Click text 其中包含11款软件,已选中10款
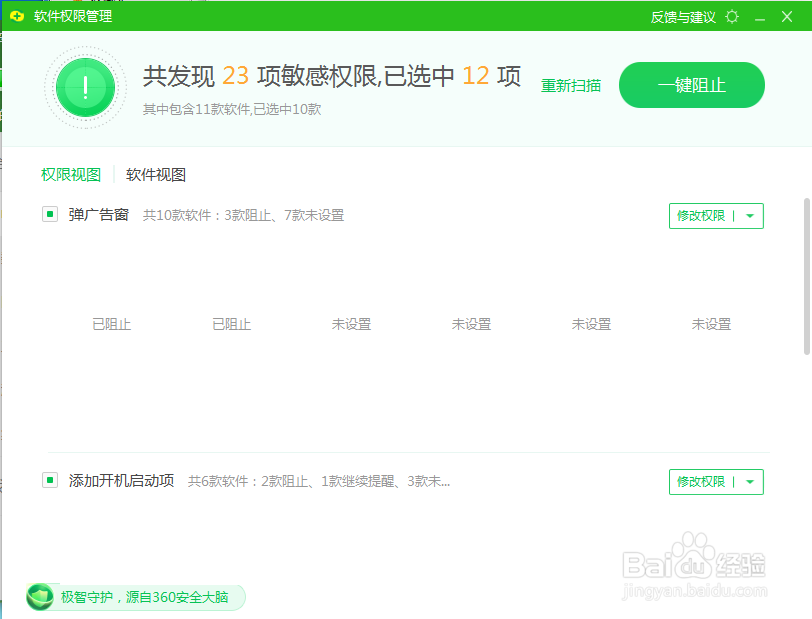 point(232,109)
